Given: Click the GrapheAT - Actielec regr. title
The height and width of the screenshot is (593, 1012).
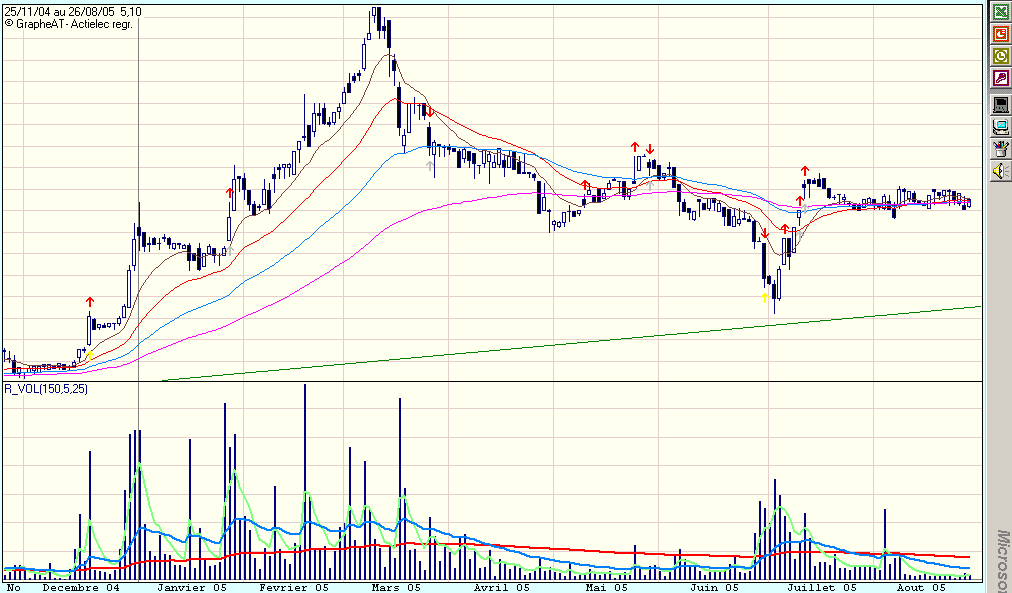Looking at the screenshot, I should [x=68, y=24].
